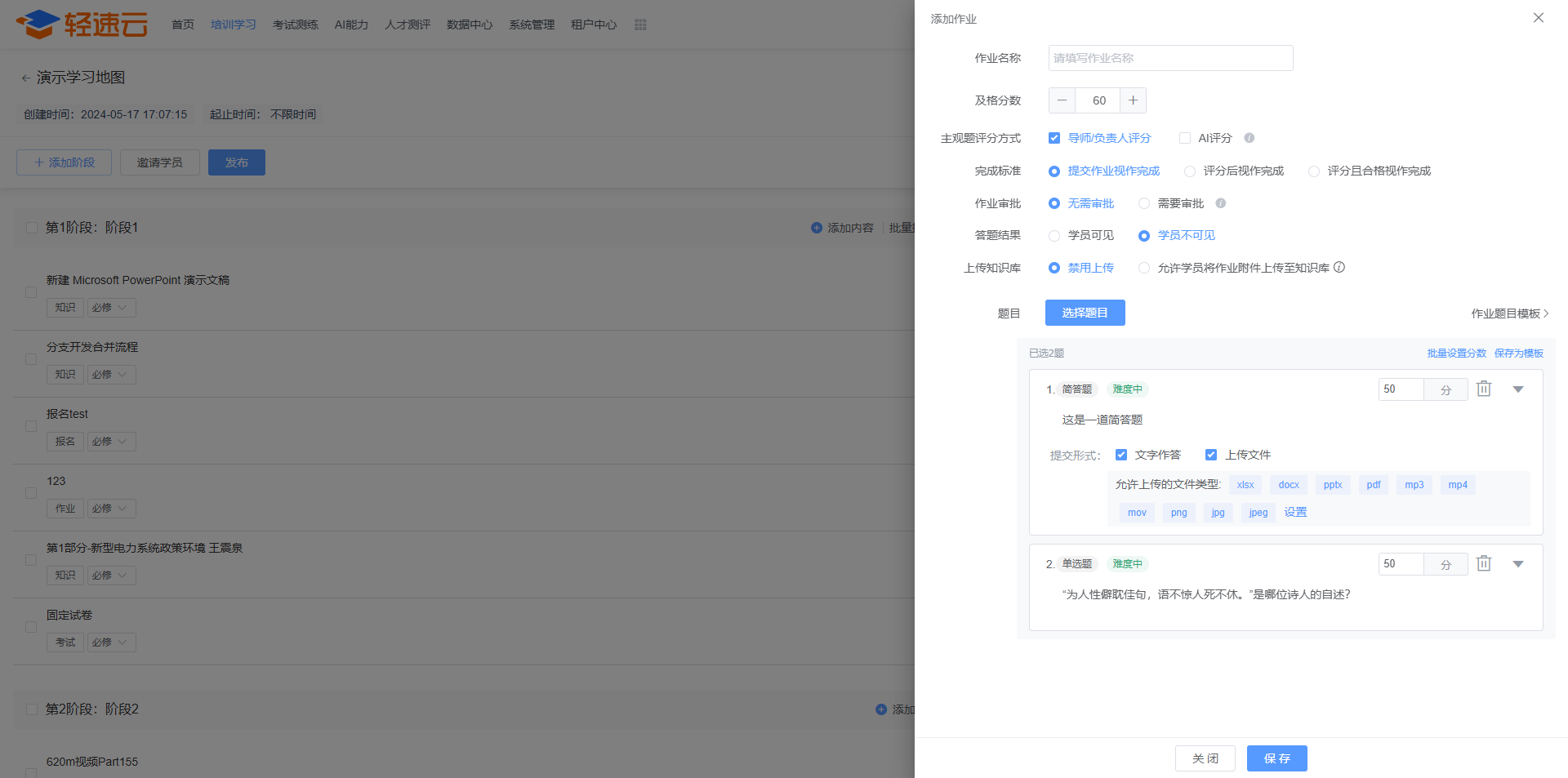The image size is (1568, 778).
Task: Click the 批量设置分数 link
Action: coord(1456,353)
